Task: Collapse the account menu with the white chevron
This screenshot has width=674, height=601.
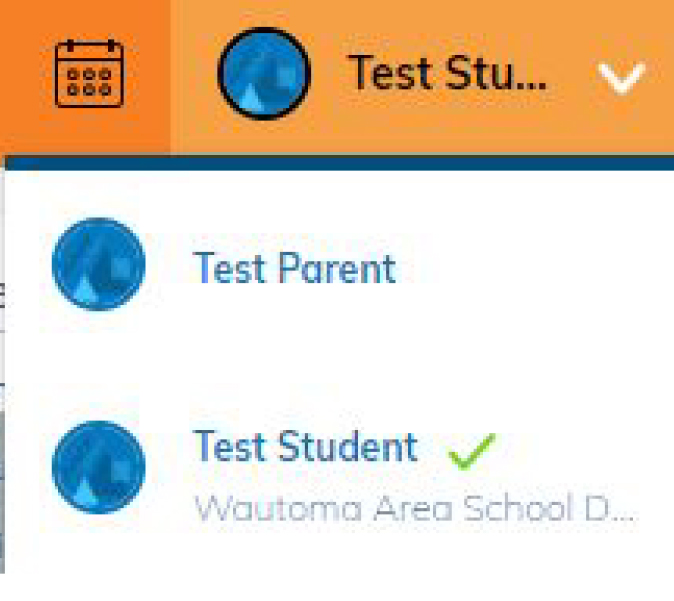Action: pyautogui.click(x=622, y=78)
